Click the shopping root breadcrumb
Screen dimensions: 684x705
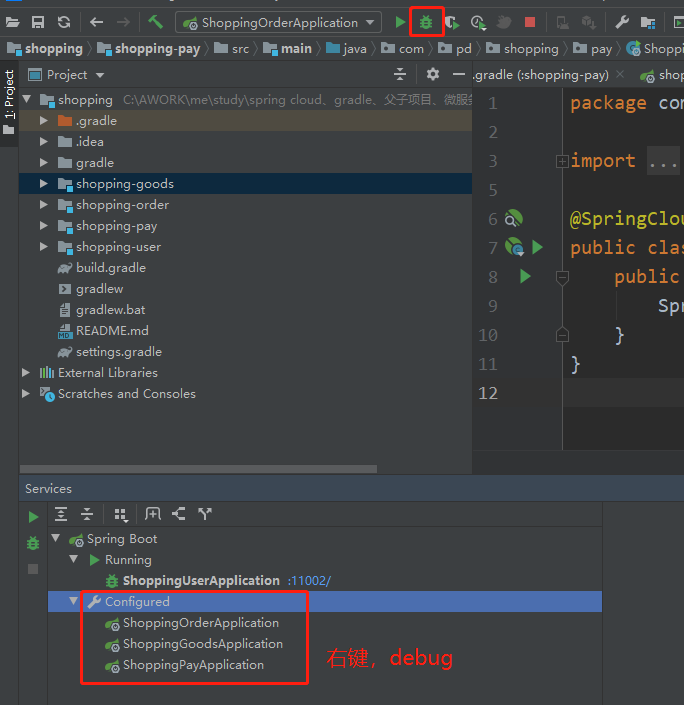[45, 49]
